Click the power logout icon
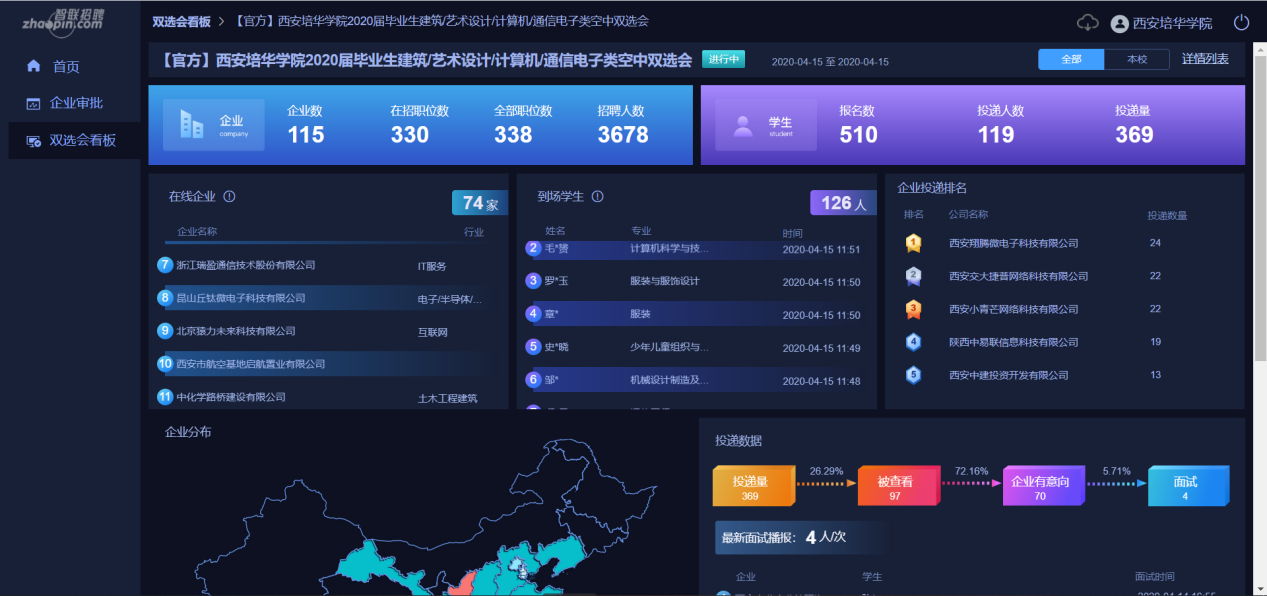1267x596 pixels. point(1241,22)
